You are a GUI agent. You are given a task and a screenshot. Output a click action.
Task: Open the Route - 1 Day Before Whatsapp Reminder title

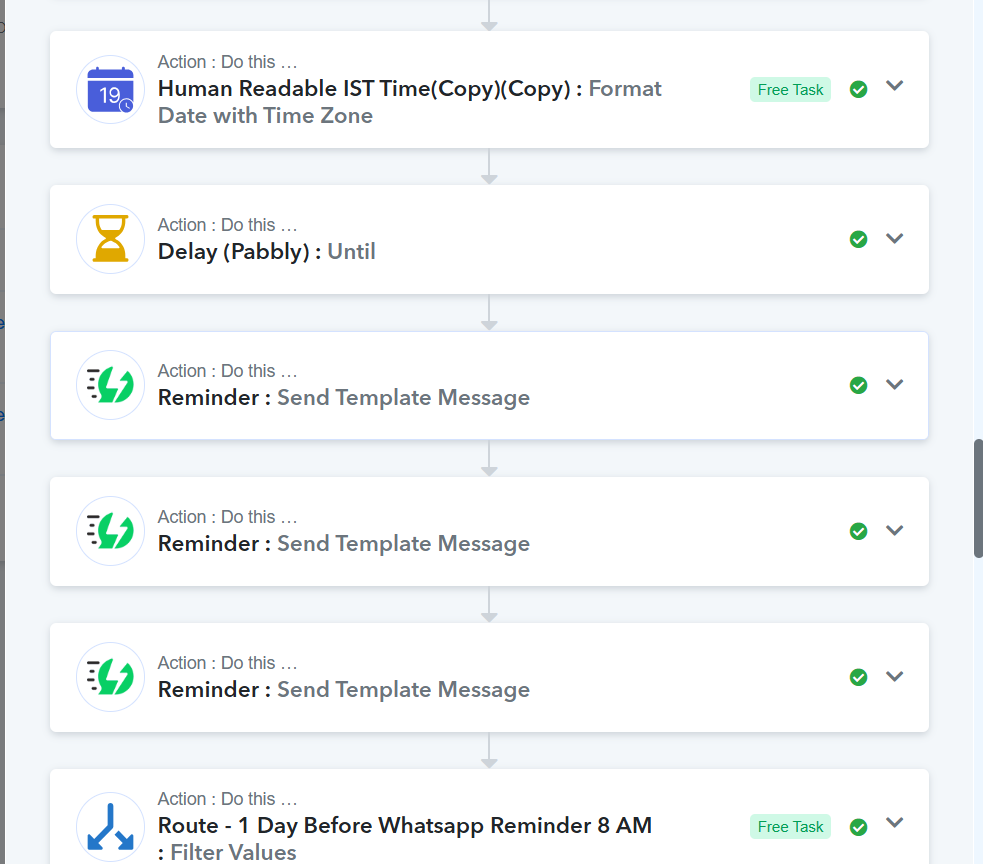tap(405, 825)
